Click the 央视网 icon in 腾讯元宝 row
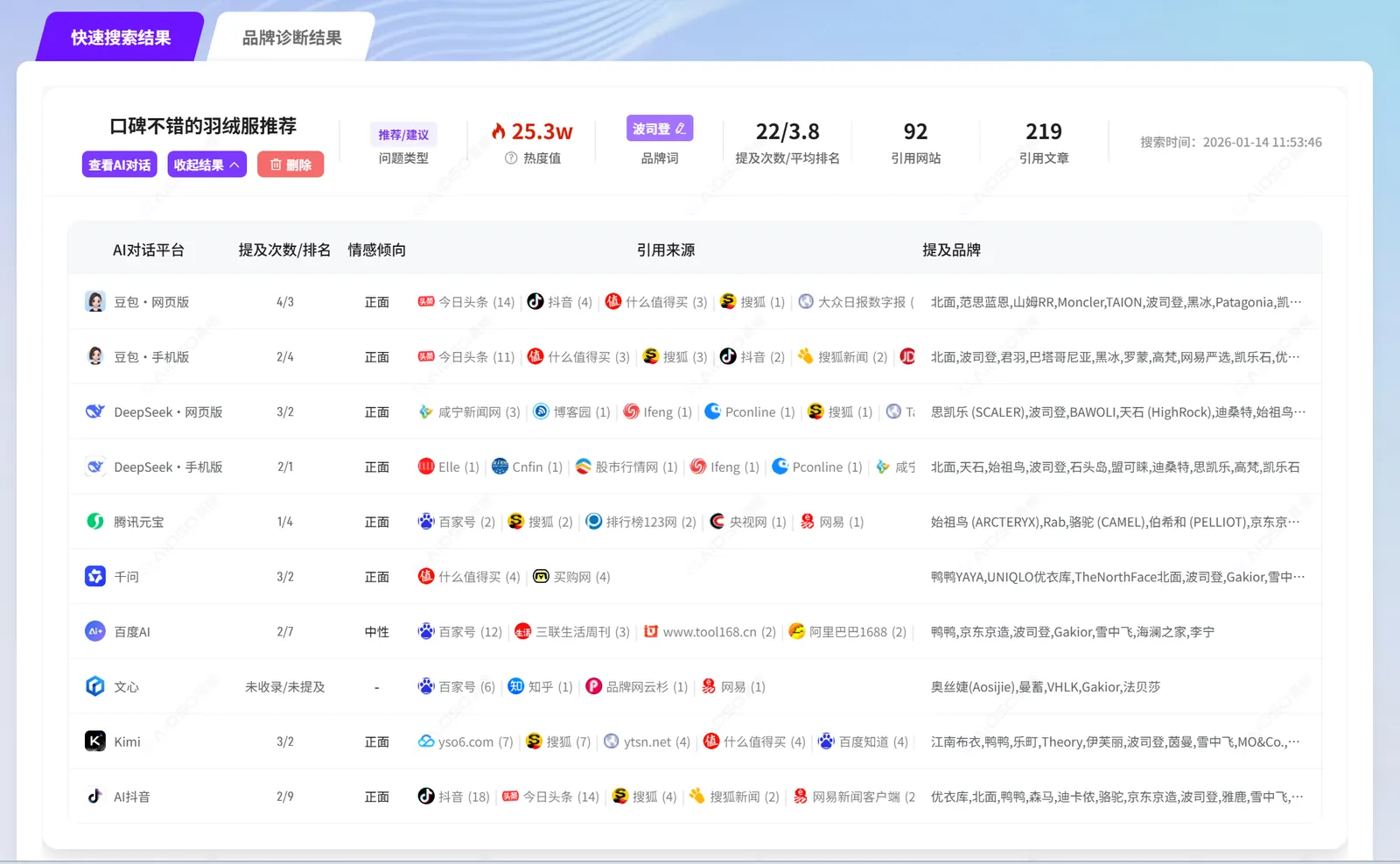 (x=719, y=522)
